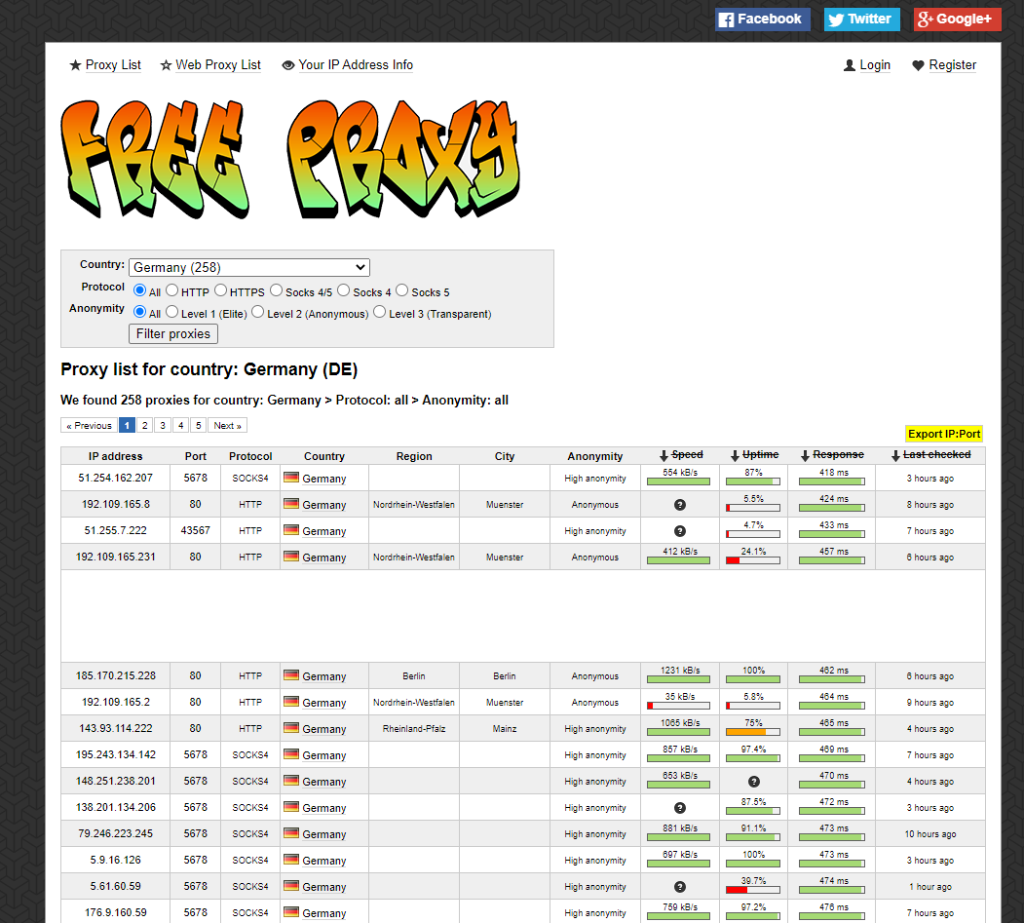Sort by Last checked arrow
The image size is (1024, 923).
[895, 455]
